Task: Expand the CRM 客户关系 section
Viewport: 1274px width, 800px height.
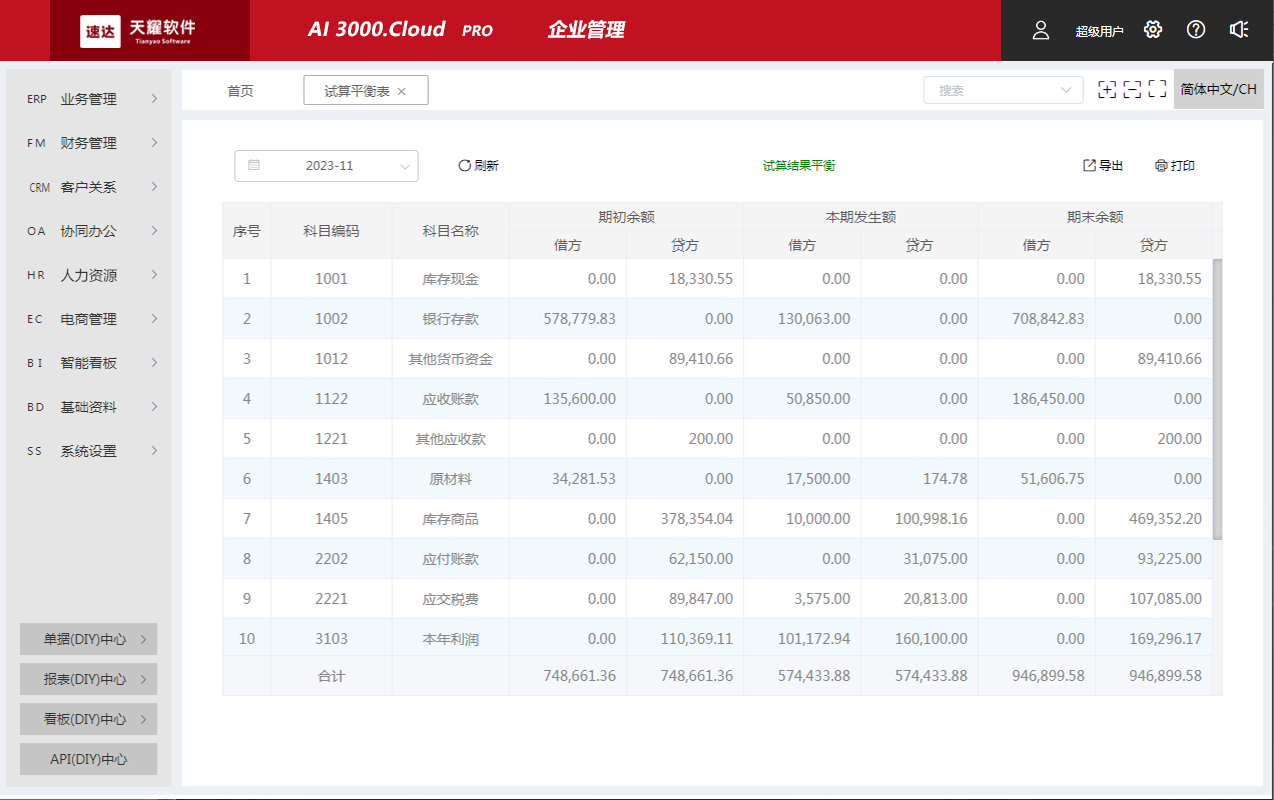Action: pos(88,186)
